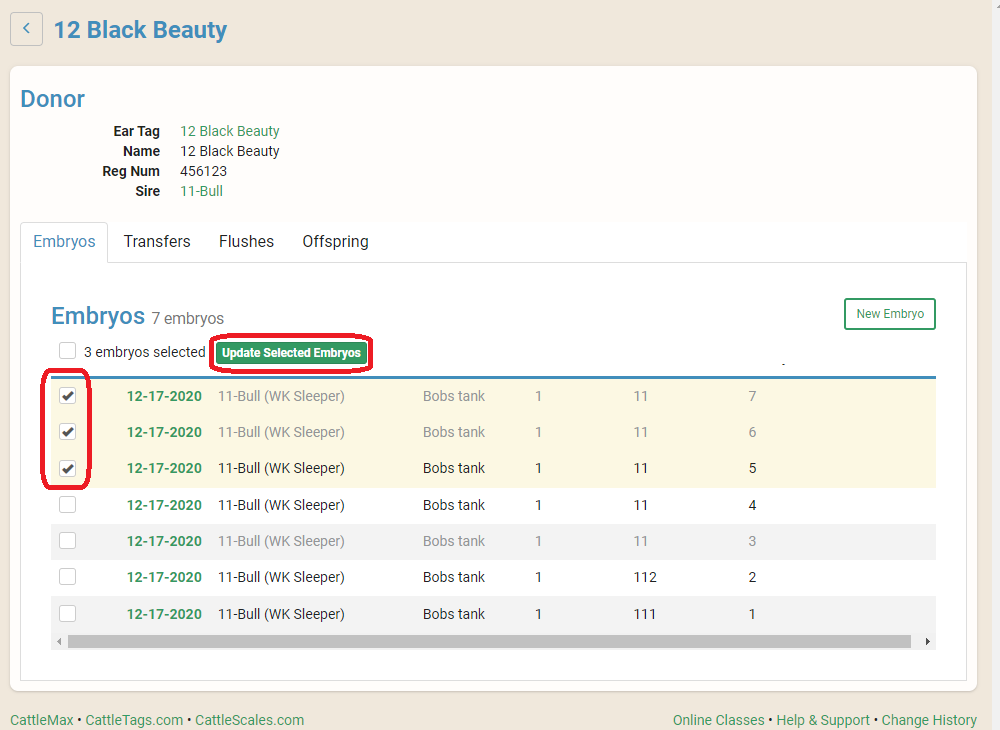Click the table's horizontal scrollbar track

pyautogui.click(x=489, y=641)
